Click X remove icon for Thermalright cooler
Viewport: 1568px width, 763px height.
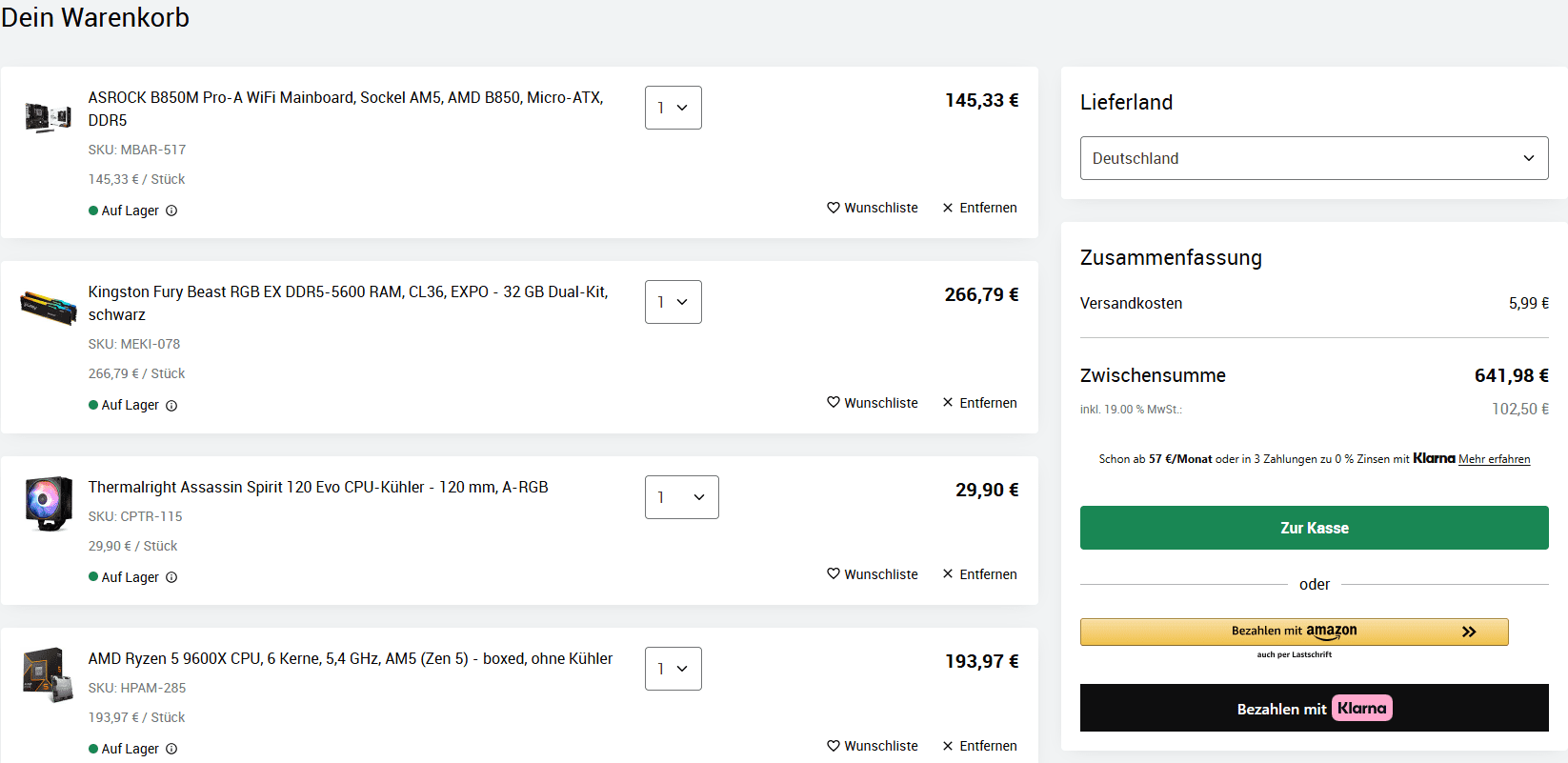tap(948, 574)
